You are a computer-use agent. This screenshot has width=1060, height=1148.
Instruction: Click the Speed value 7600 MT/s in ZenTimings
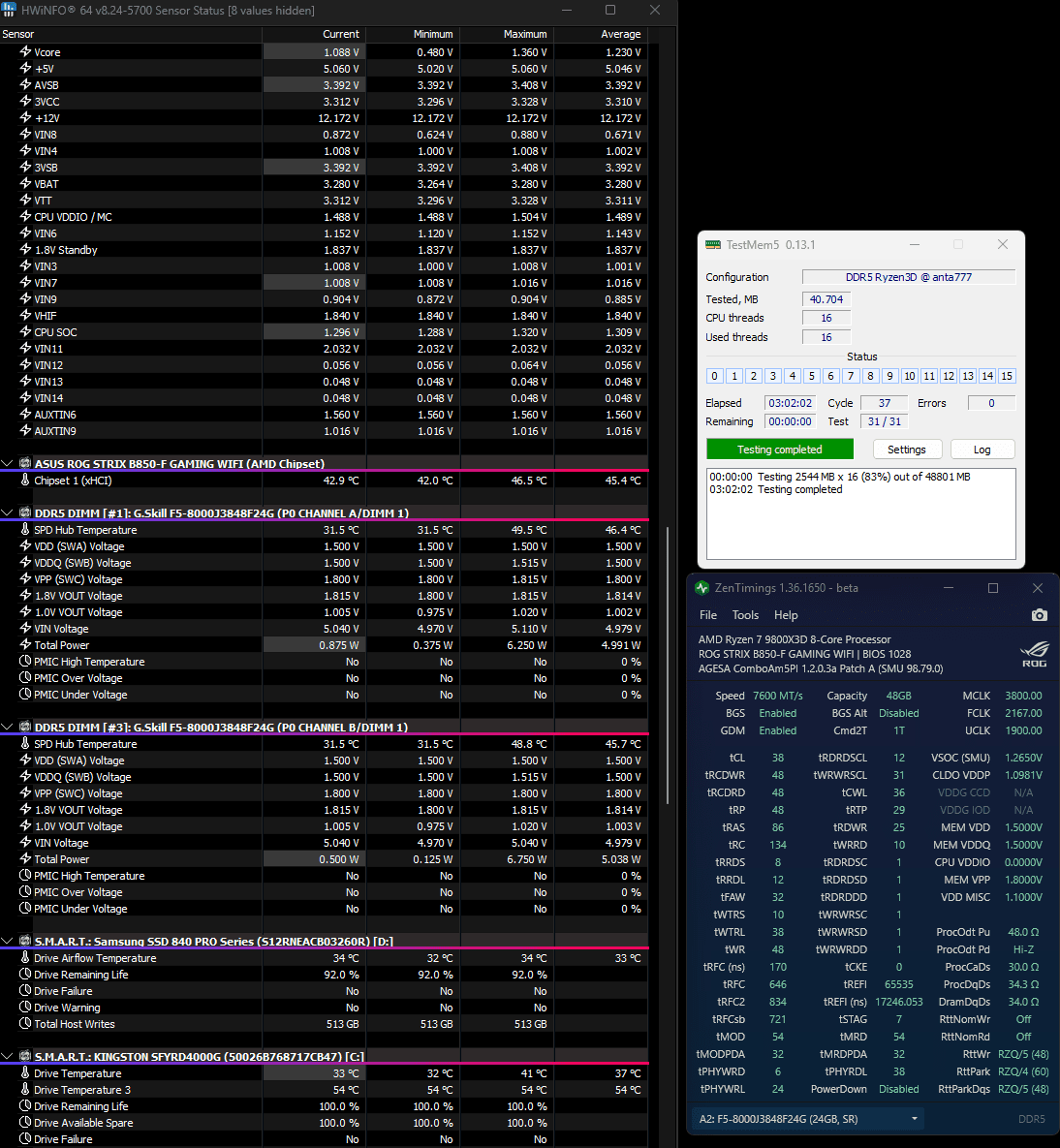tap(777, 696)
